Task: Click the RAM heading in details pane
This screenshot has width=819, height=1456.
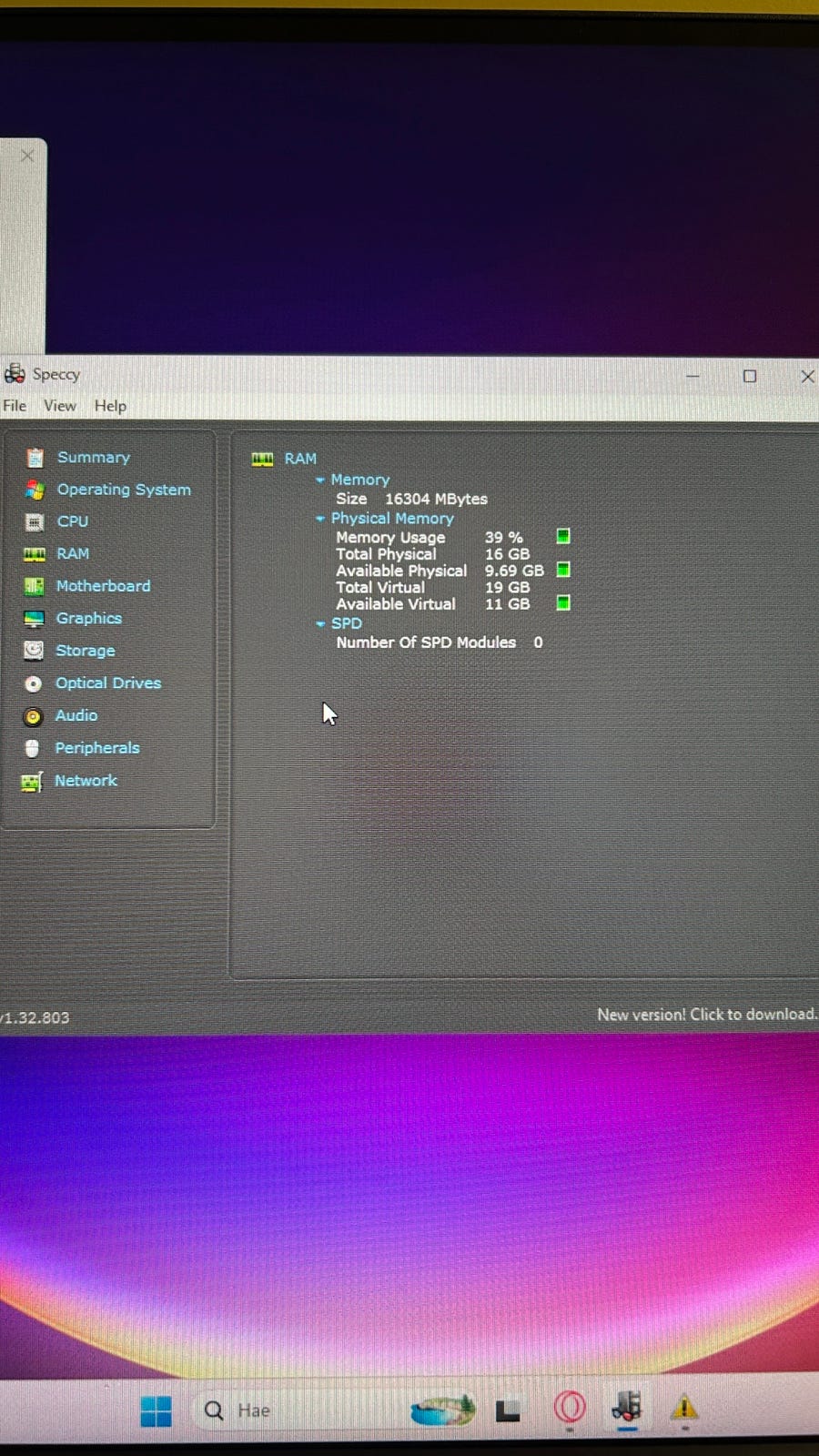Action: point(300,459)
